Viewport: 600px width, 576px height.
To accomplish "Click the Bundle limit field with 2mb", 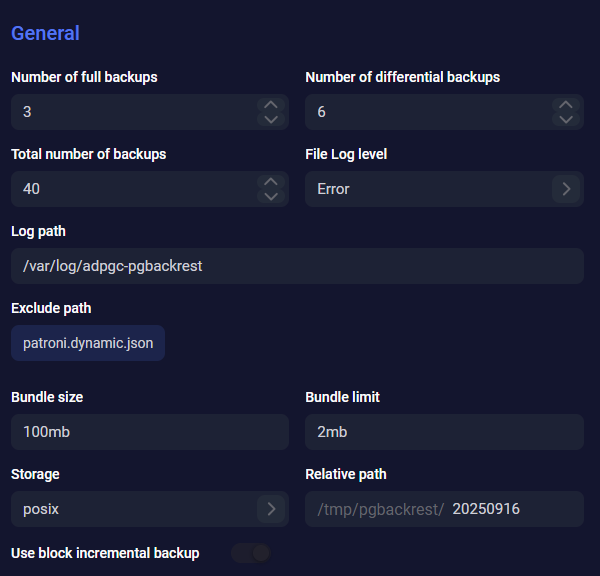I will (444, 432).
